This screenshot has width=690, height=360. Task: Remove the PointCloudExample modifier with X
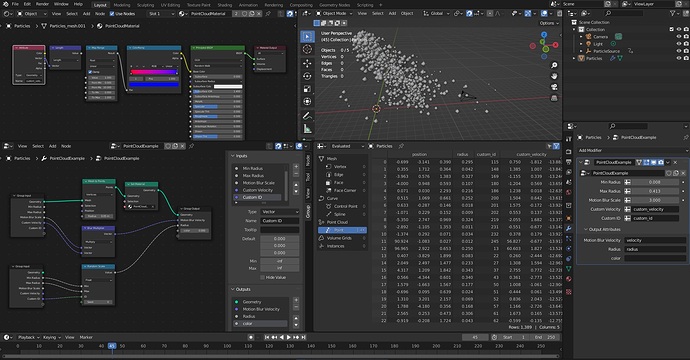675,162
